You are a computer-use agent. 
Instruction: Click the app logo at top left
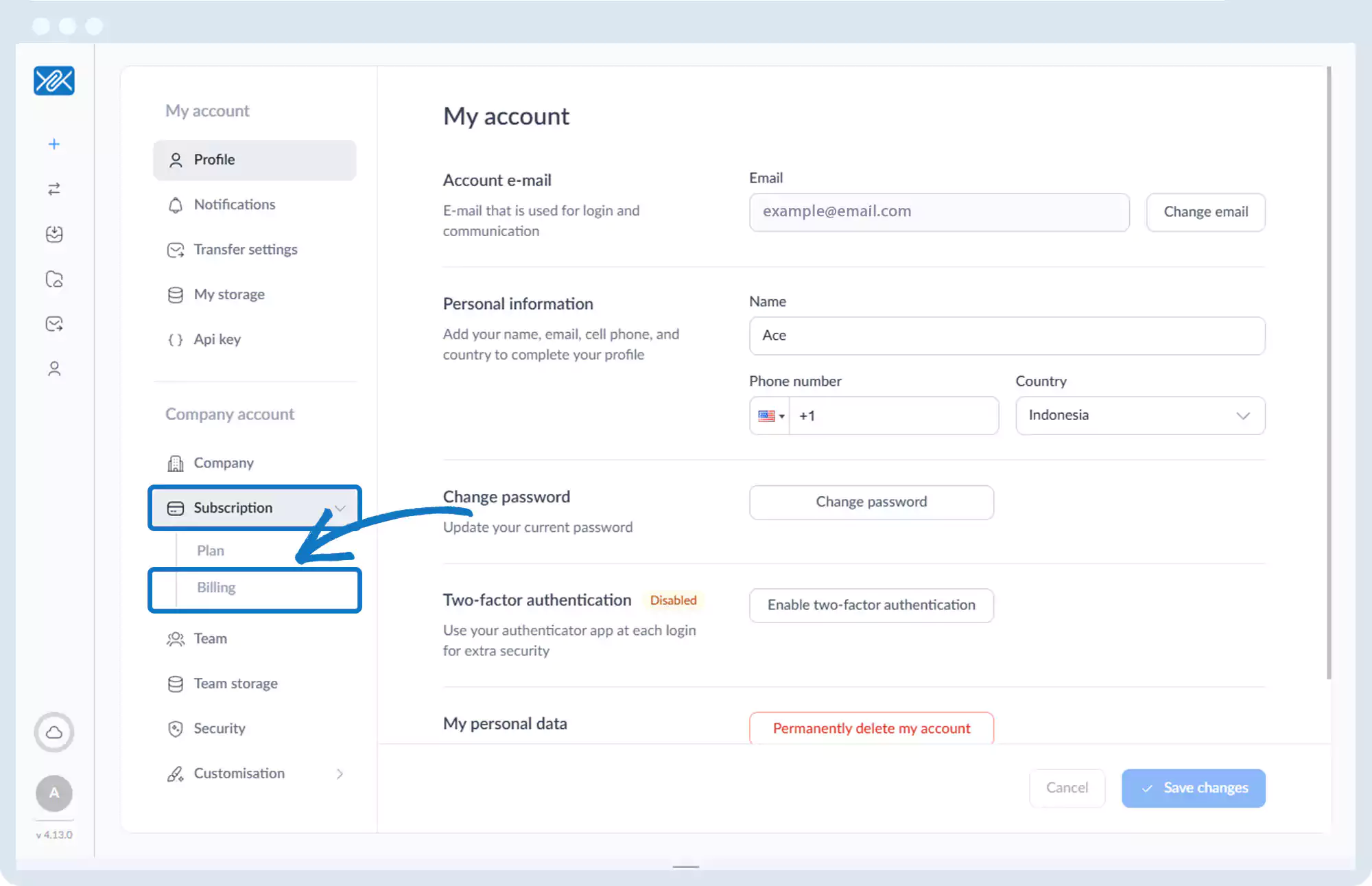(54, 81)
